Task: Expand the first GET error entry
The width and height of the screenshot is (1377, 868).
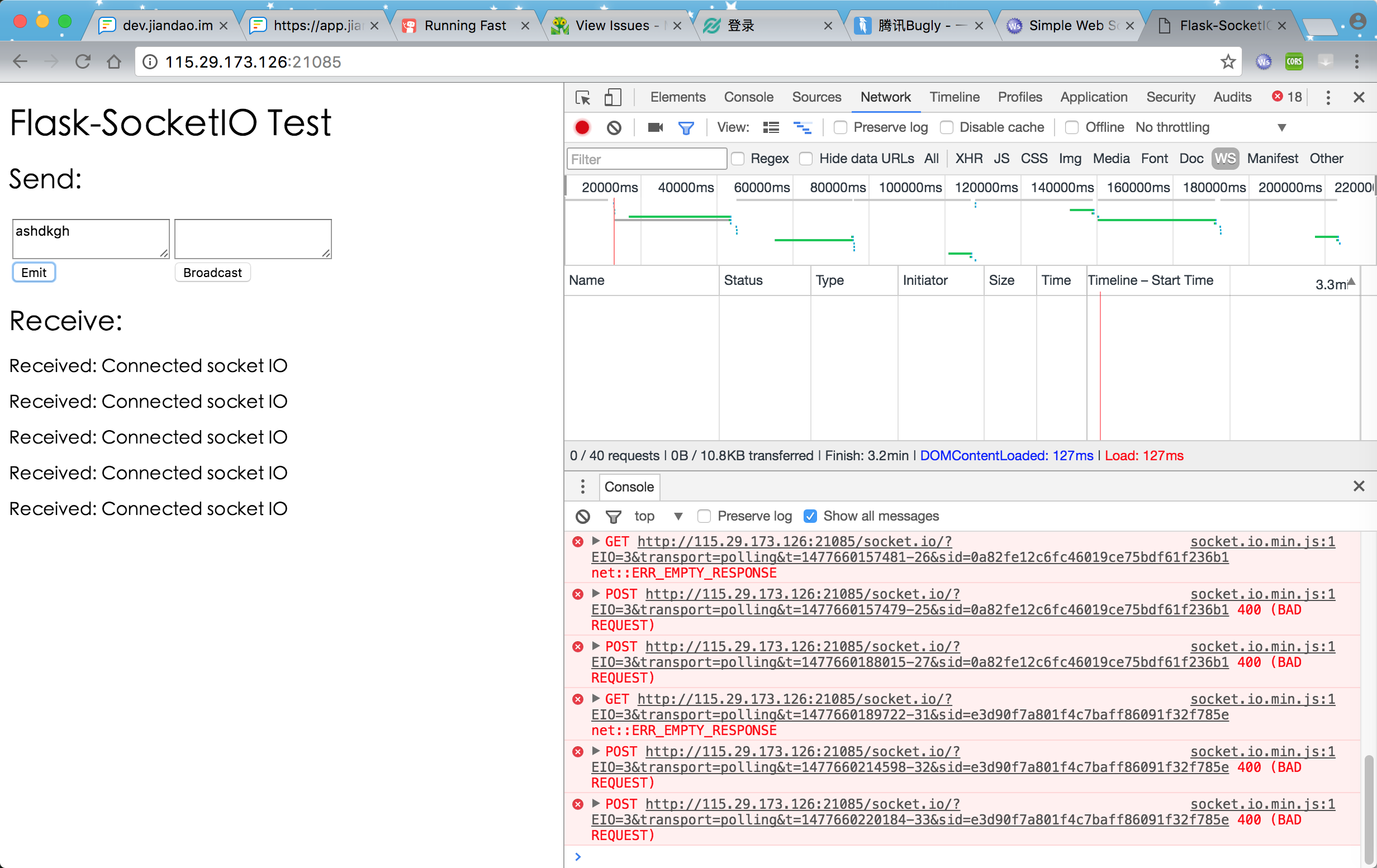Action: click(x=596, y=541)
